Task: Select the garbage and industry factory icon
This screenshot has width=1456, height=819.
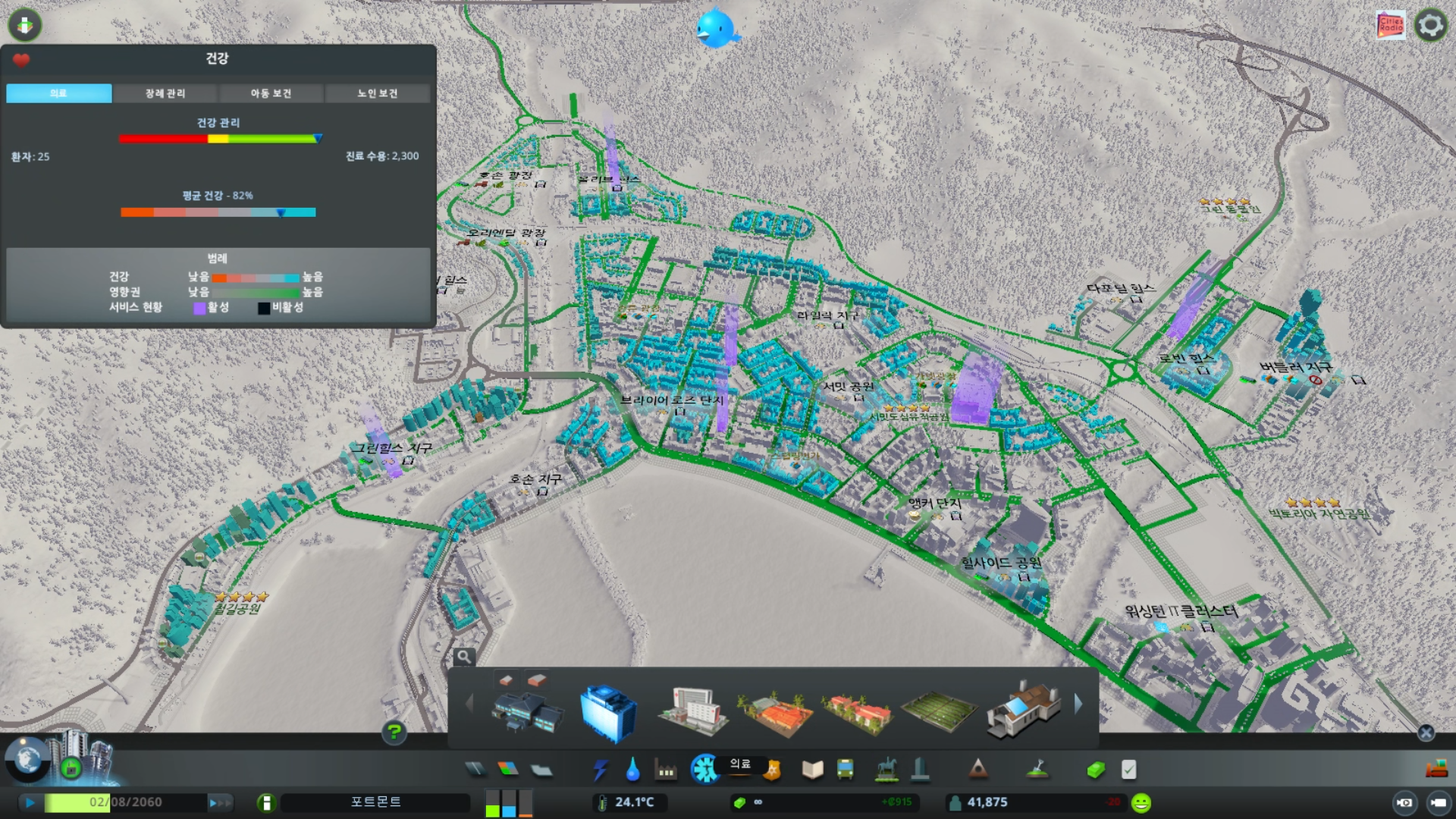Action: tap(666, 770)
